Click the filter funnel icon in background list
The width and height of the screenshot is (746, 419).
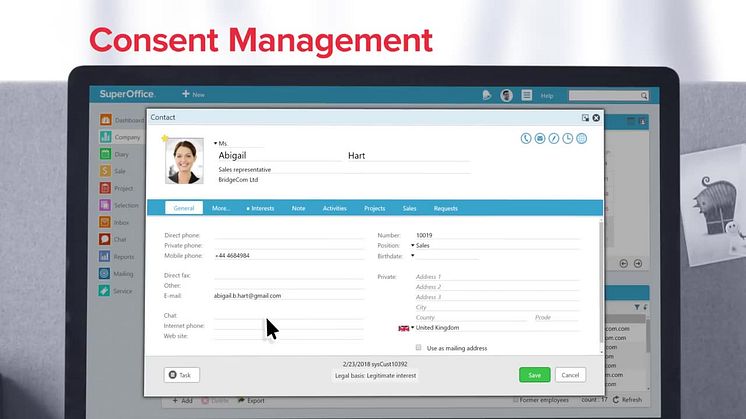coord(637,307)
